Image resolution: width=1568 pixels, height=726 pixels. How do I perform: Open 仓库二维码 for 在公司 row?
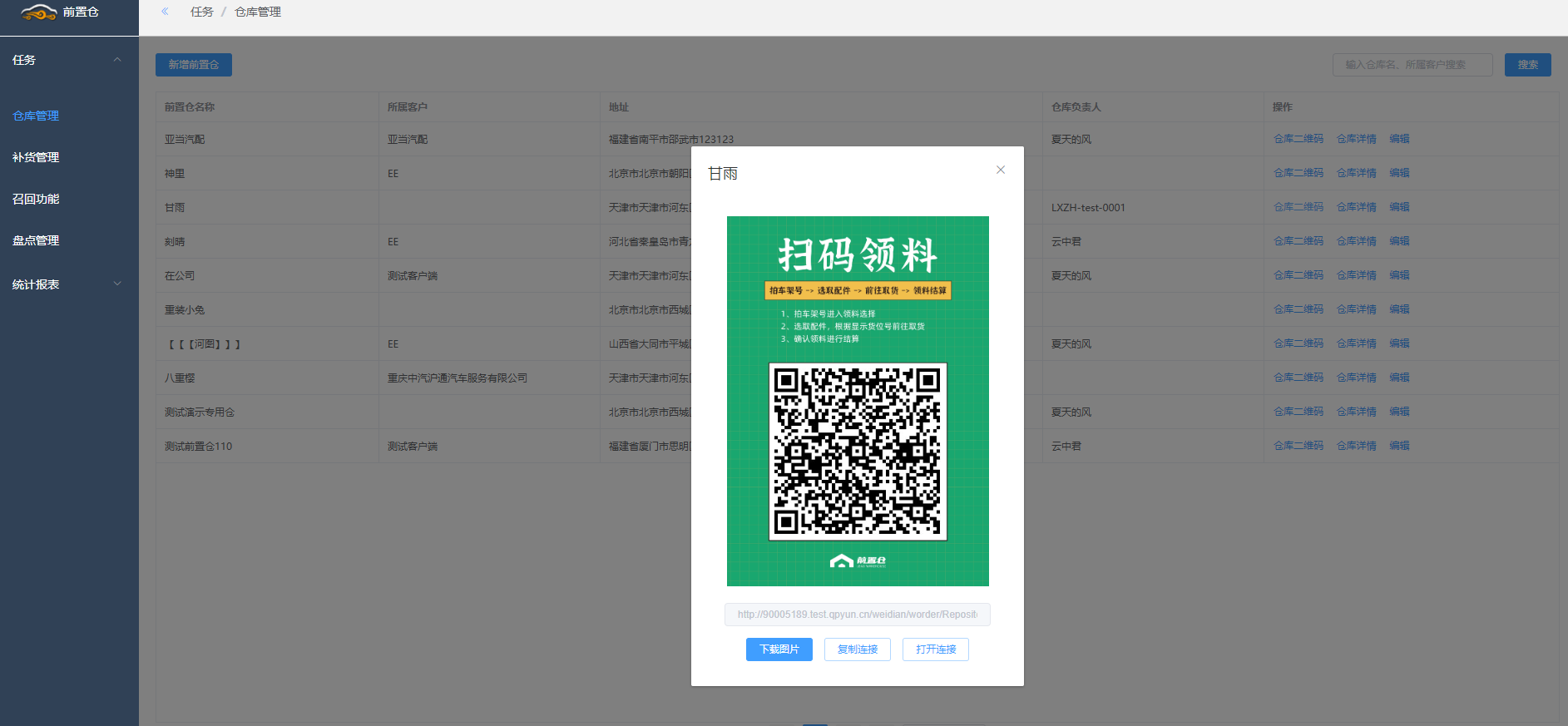coord(1298,275)
